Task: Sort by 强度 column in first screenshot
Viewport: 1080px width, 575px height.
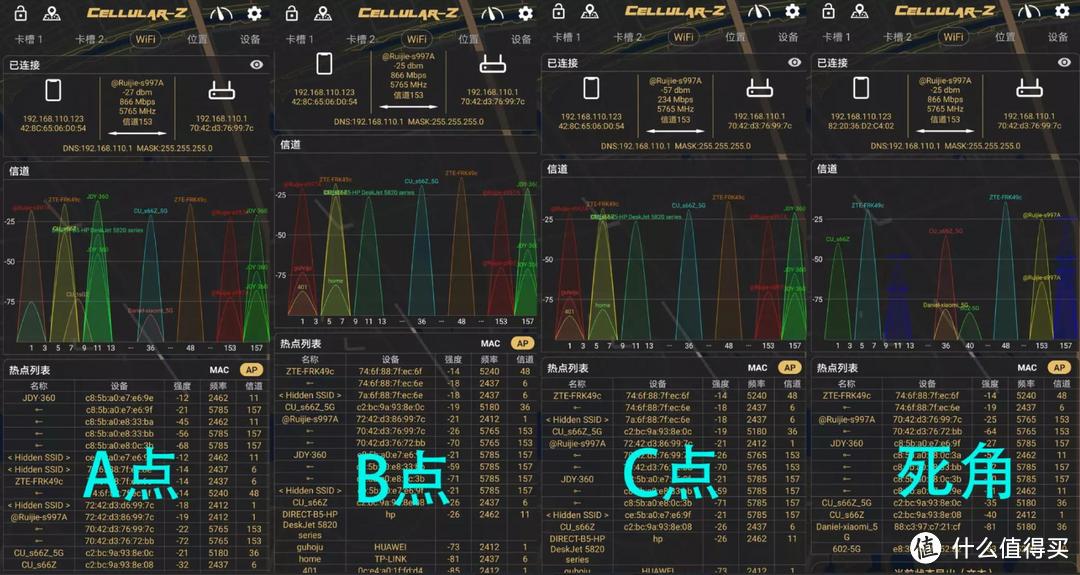Action: [182, 386]
